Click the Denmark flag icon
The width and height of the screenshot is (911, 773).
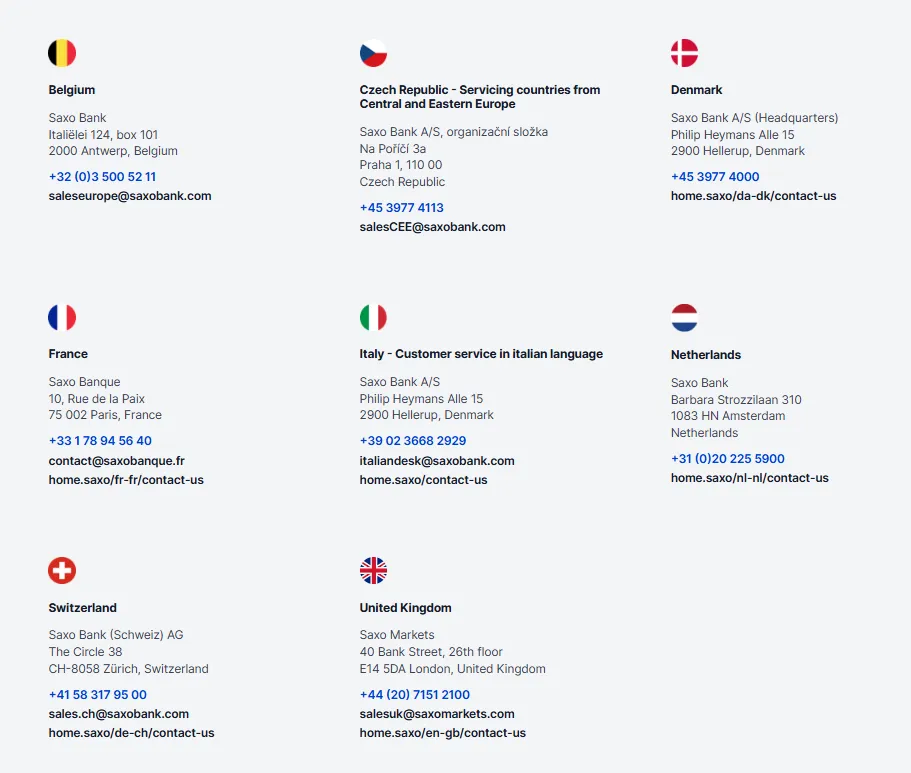point(684,53)
